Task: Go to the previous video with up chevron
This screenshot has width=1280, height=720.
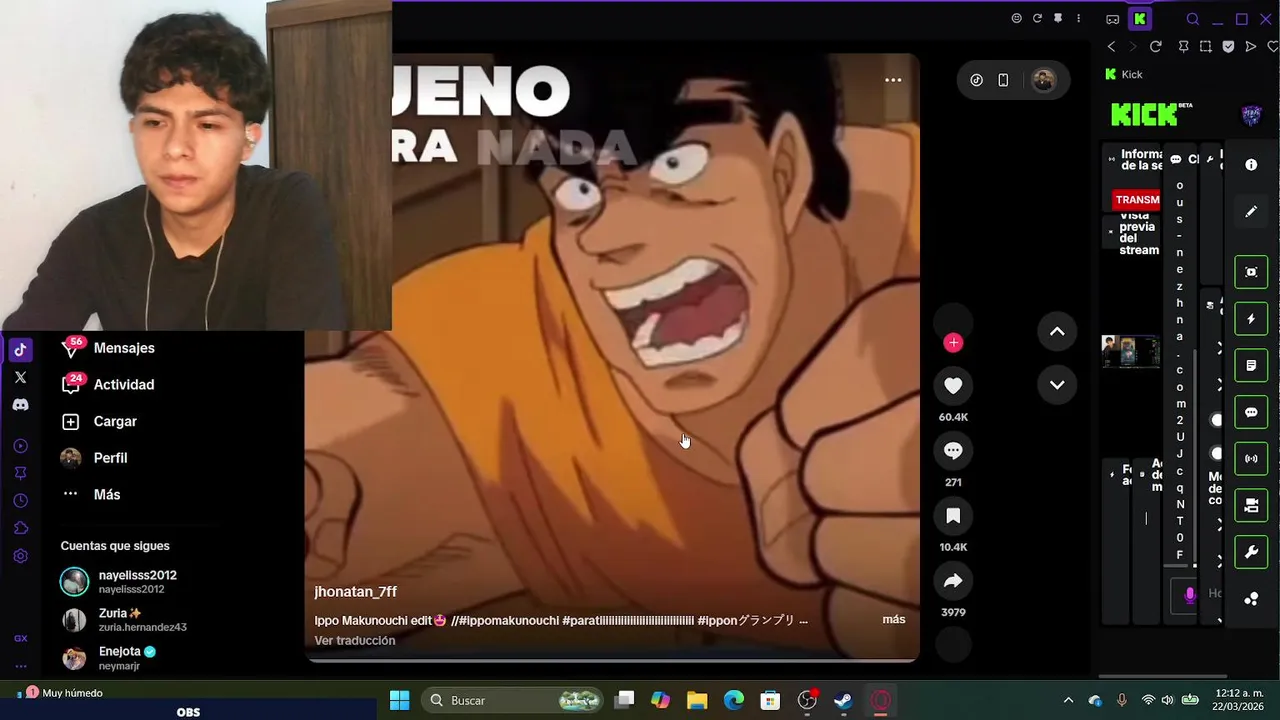Action: pos(1057,332)
